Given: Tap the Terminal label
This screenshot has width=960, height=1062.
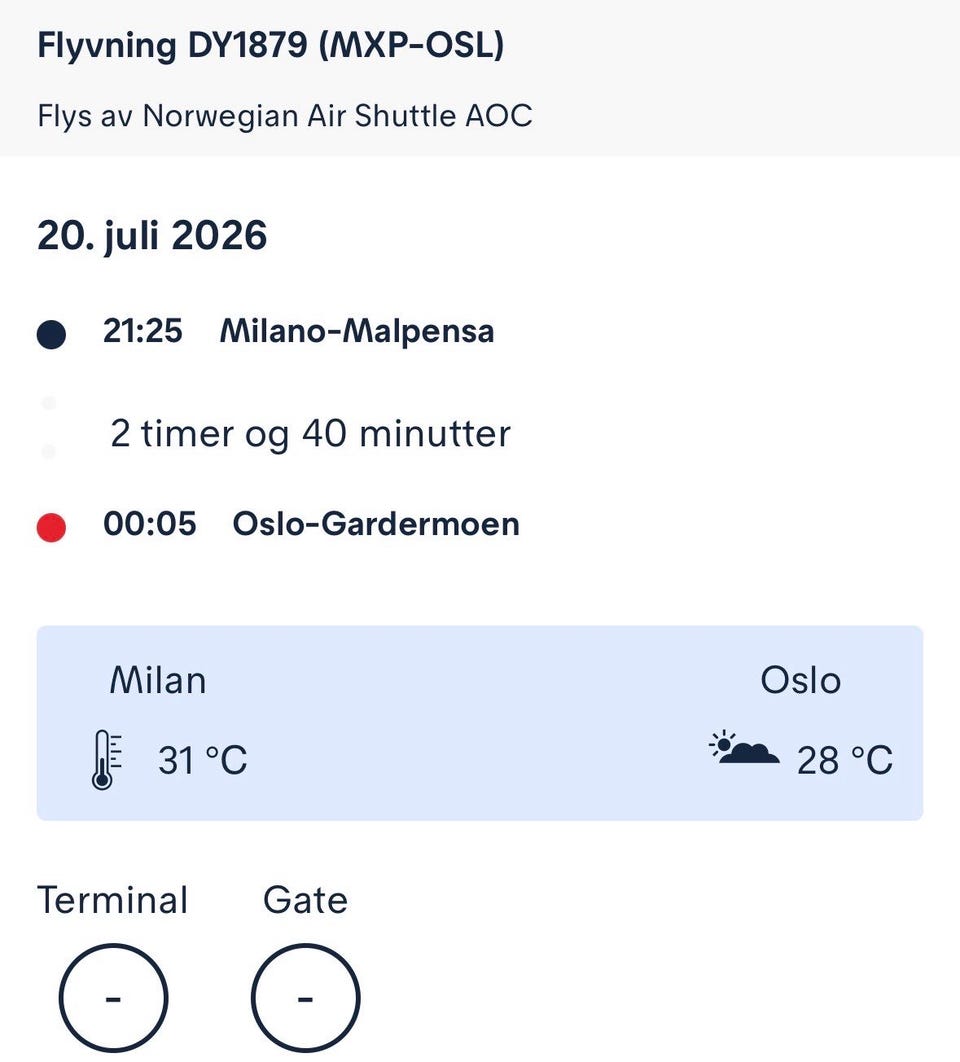Looking at the screenshot, I should pyautogui.click(x=112, y=900).
